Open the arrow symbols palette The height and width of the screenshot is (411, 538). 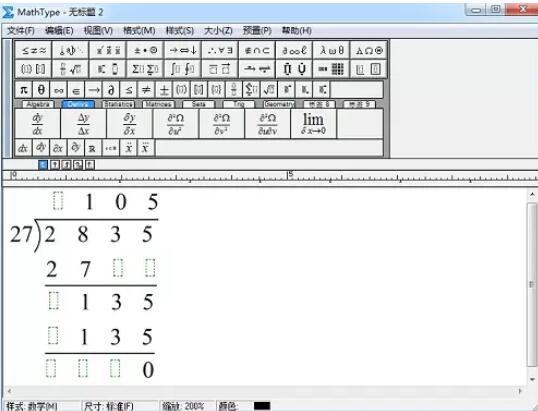183,50
